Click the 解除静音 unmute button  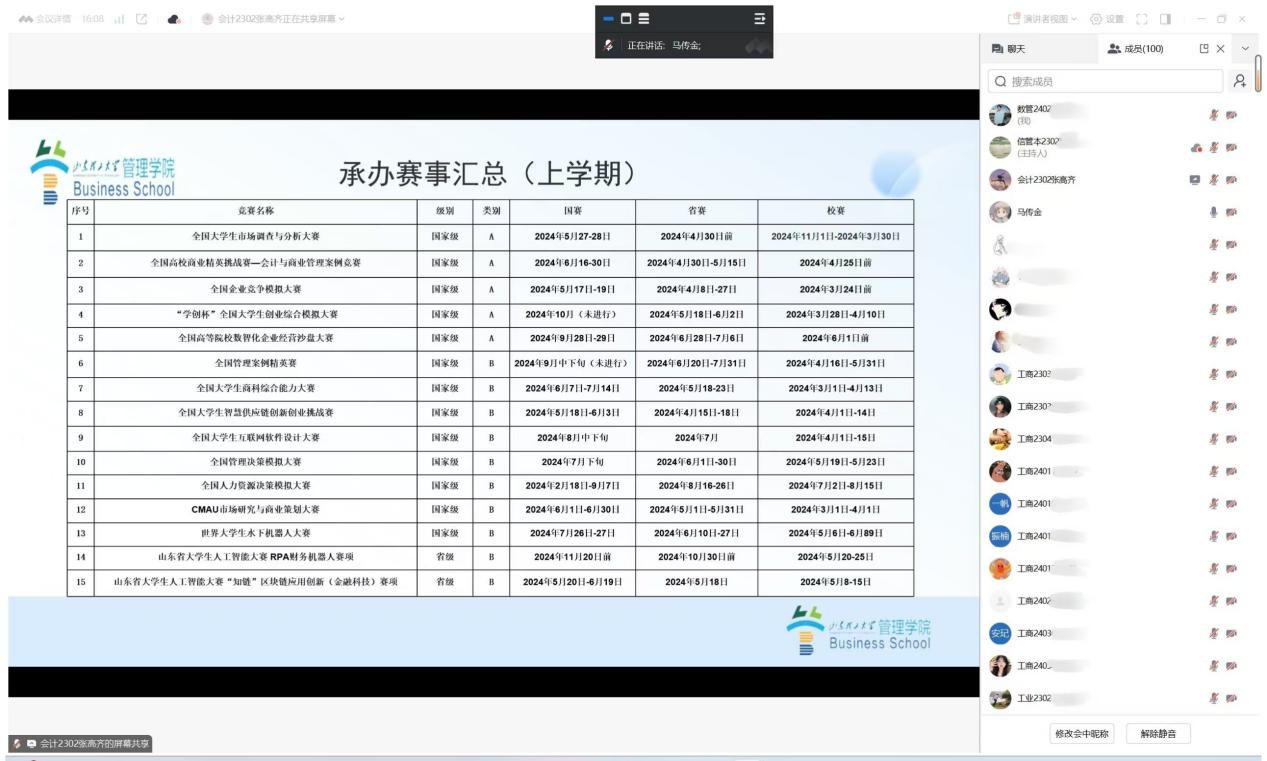click(1158, 734)
